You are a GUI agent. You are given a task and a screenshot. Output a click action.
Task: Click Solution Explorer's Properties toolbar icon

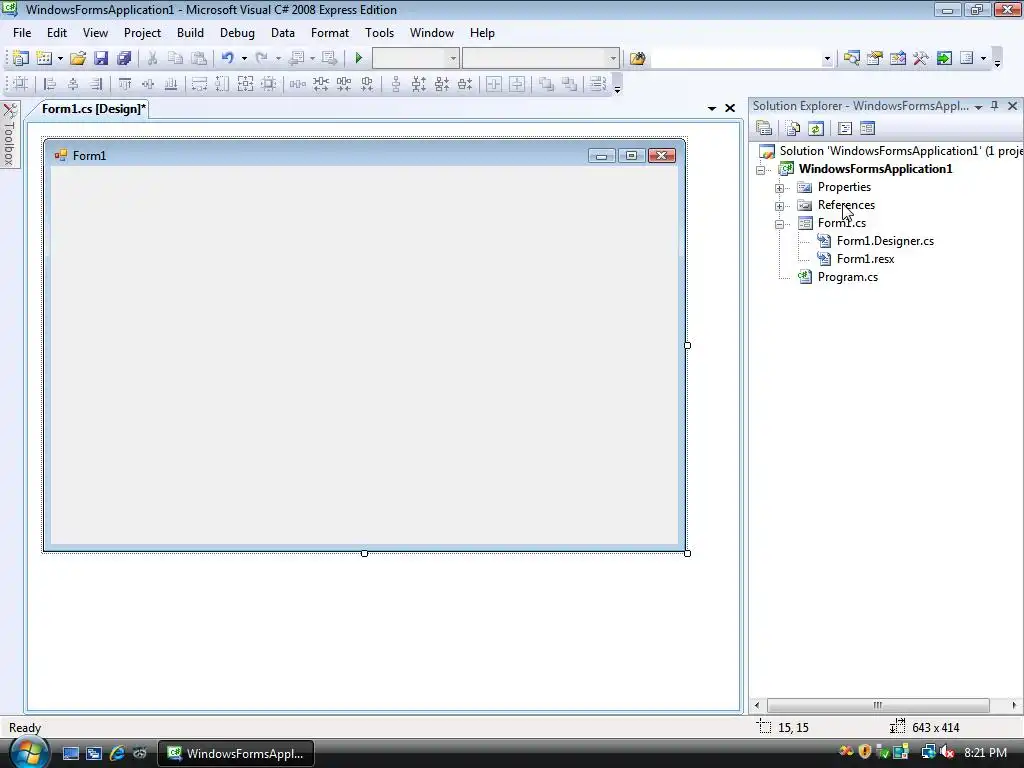point(764,128)
